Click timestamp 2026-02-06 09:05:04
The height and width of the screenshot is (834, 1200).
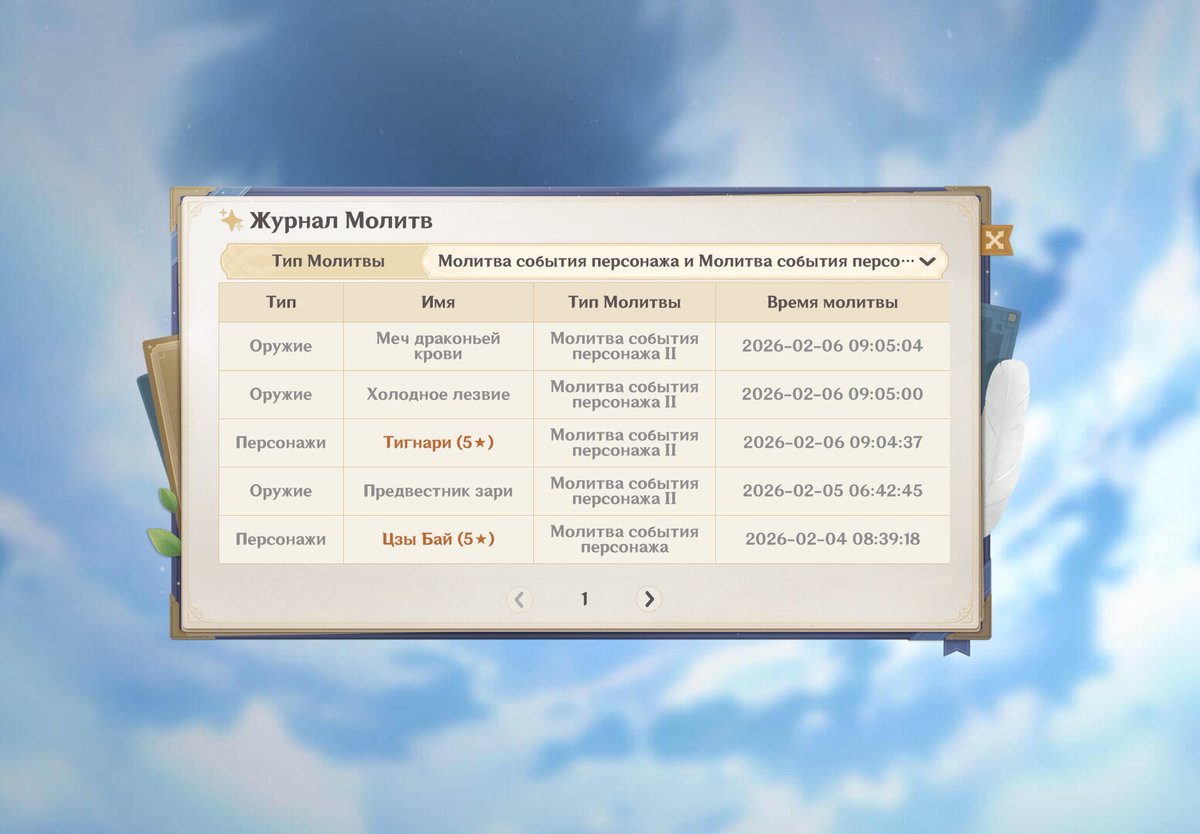point(832,346)
